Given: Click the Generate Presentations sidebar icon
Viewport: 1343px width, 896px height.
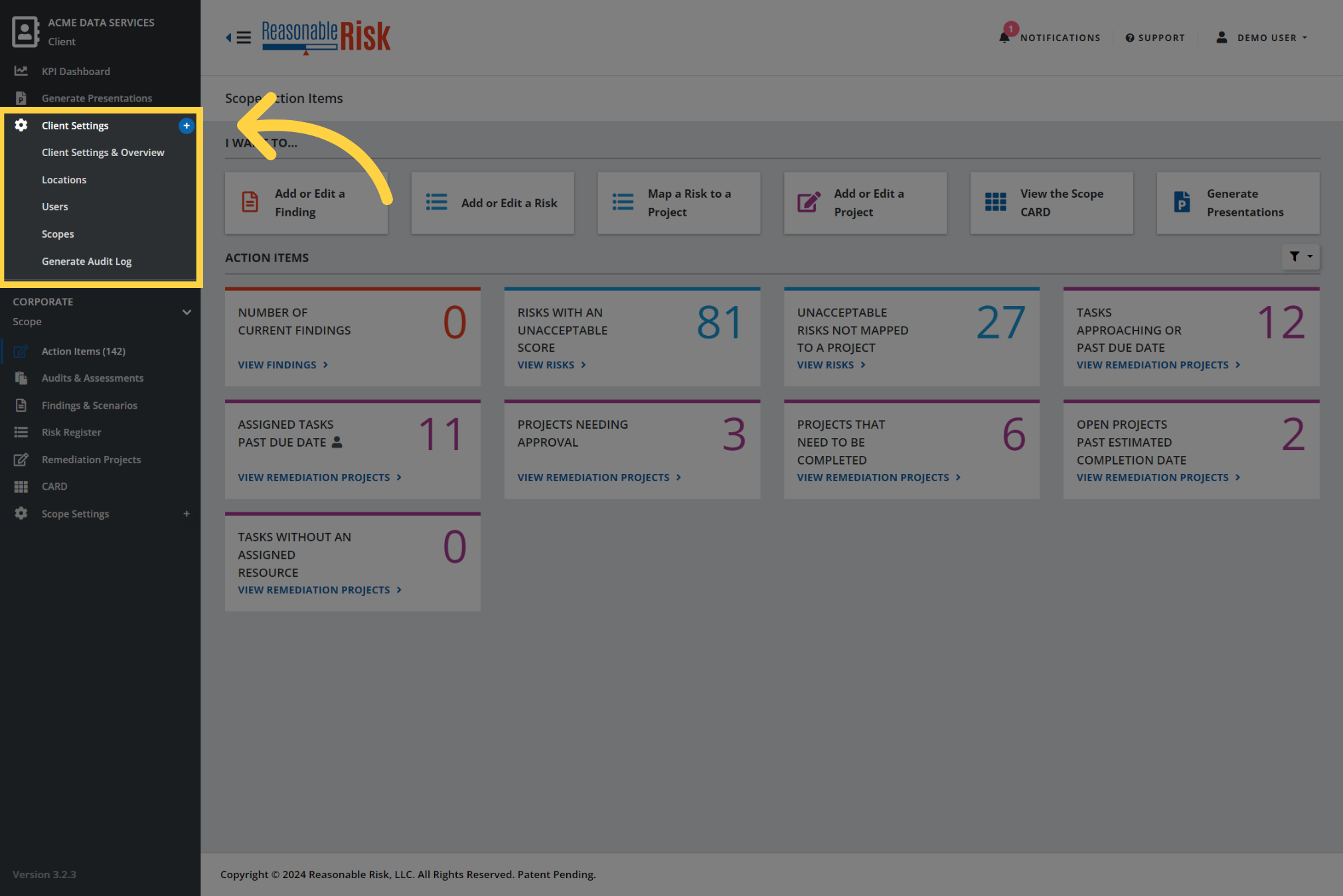Looking at the screenshot, I should point(21,98).
